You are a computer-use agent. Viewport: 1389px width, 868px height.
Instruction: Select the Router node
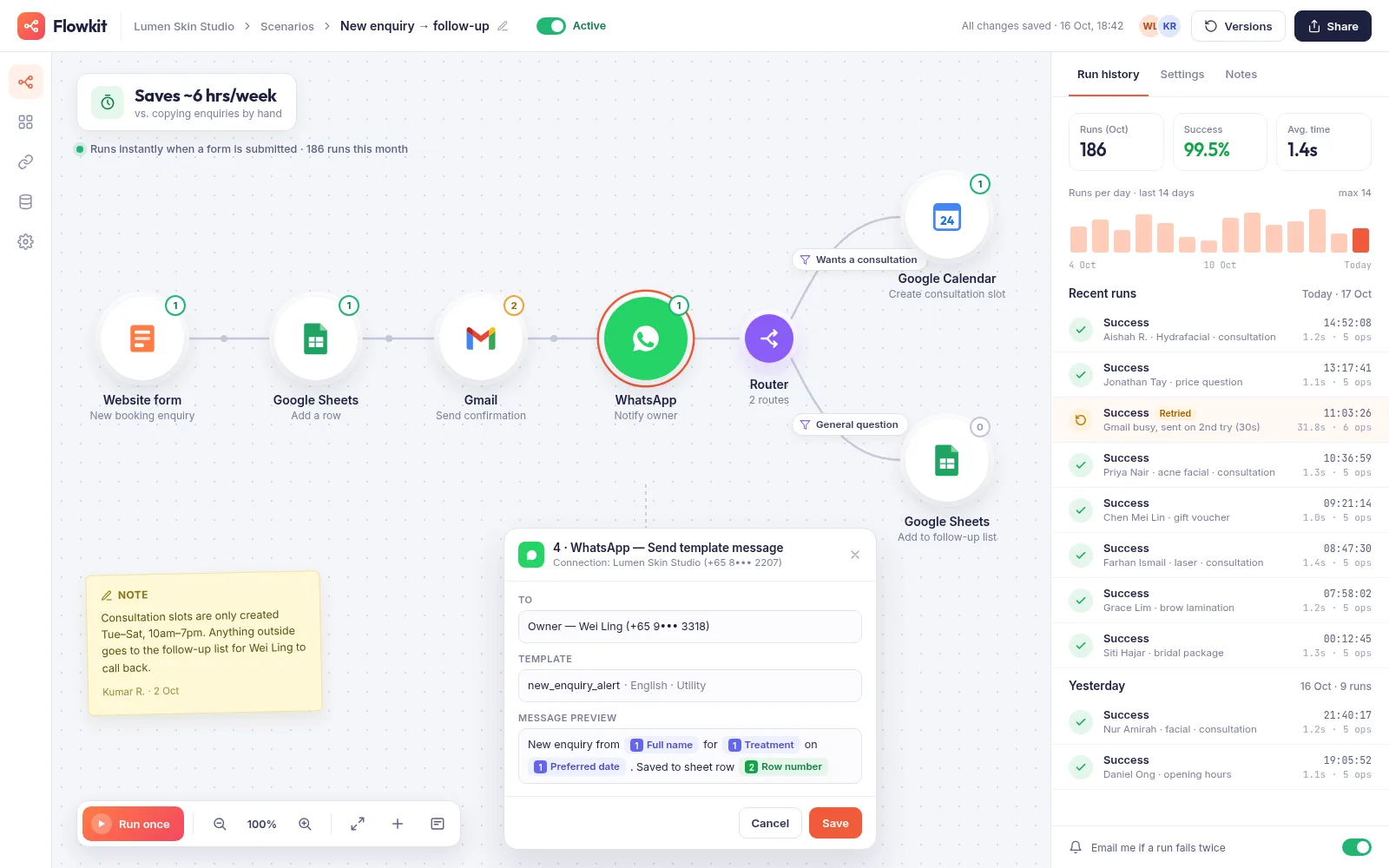pyautogui.click(x=769, y=339)
